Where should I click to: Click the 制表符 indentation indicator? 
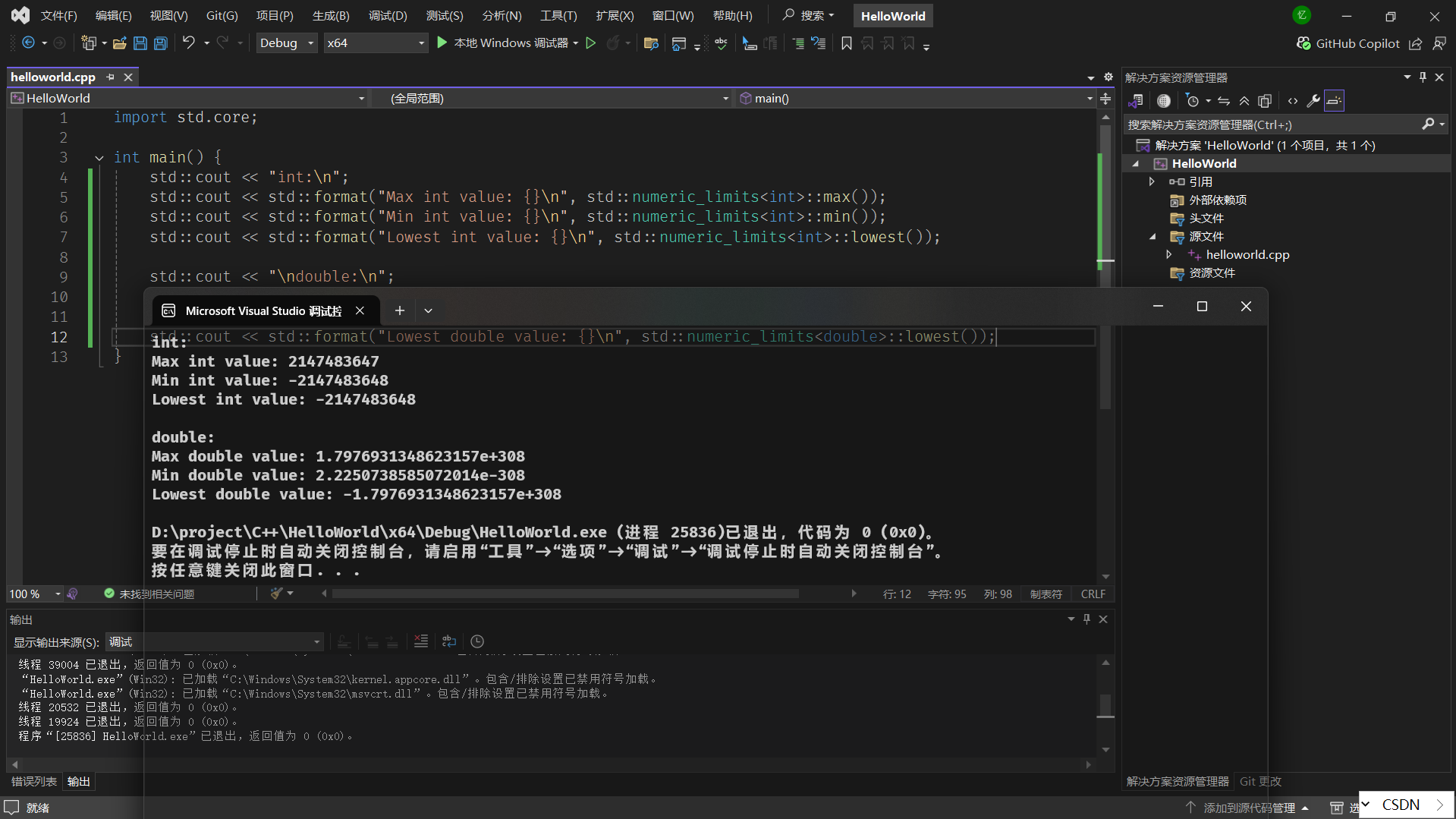click(x=1046, y=594)
